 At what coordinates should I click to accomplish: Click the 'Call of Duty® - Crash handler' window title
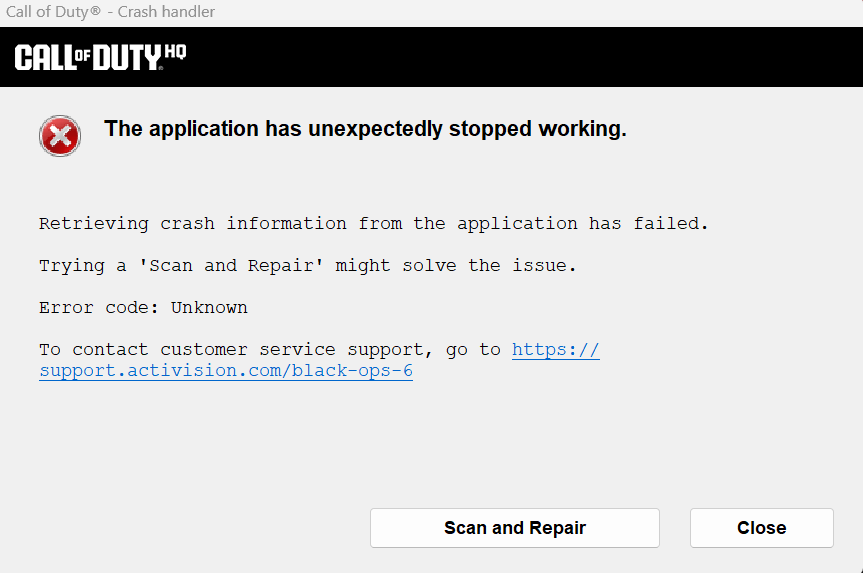click(110, 12)
